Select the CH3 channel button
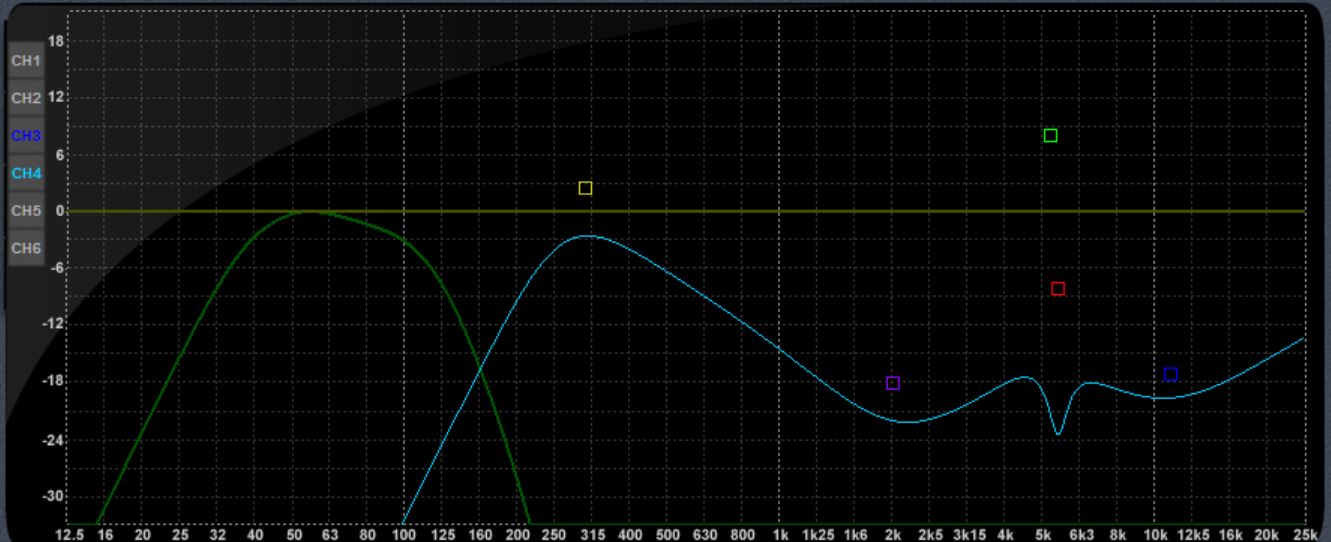This screenshot has height=542, width=1331. (26, 135)
